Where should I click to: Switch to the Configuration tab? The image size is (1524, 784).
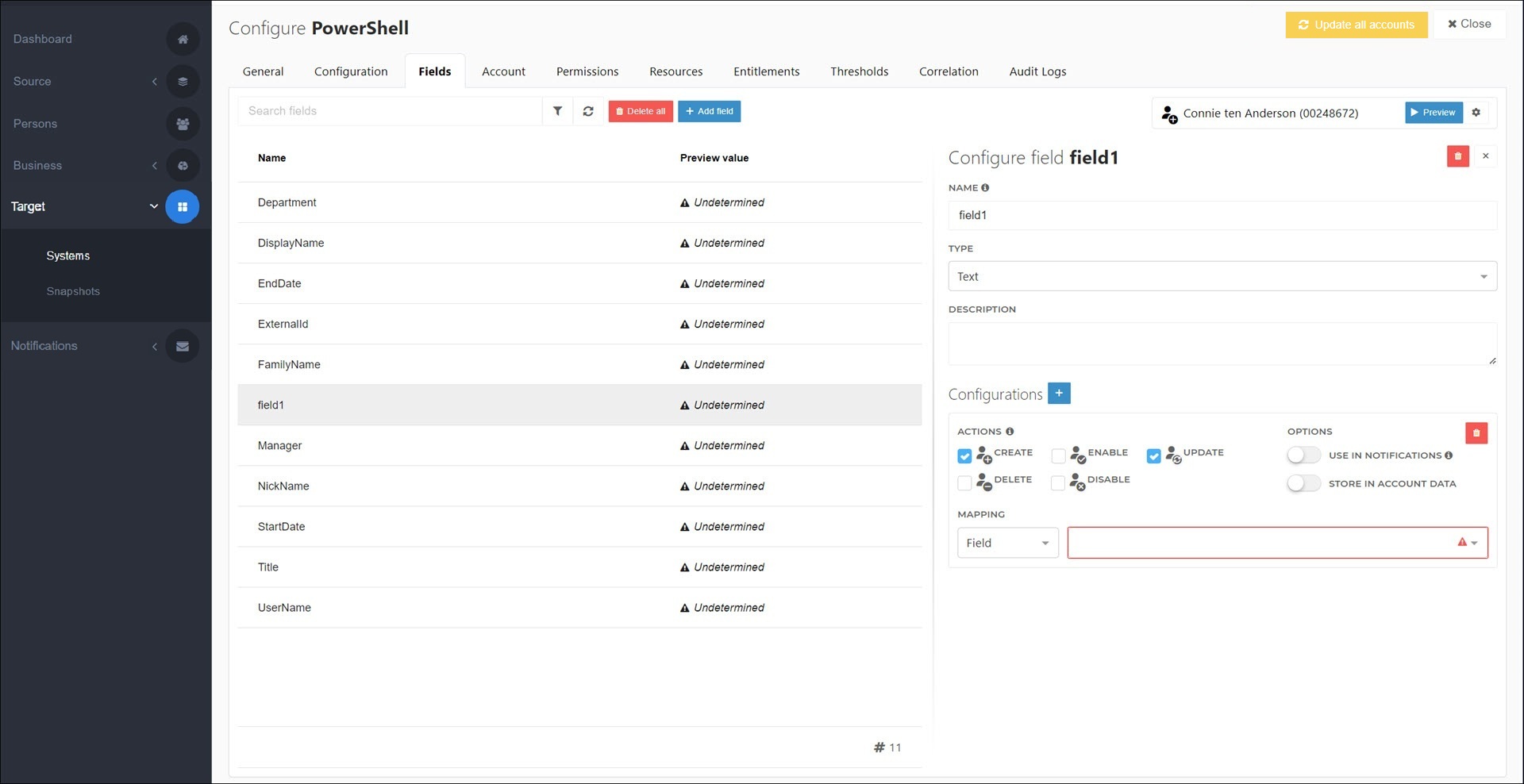click(351, 71)
